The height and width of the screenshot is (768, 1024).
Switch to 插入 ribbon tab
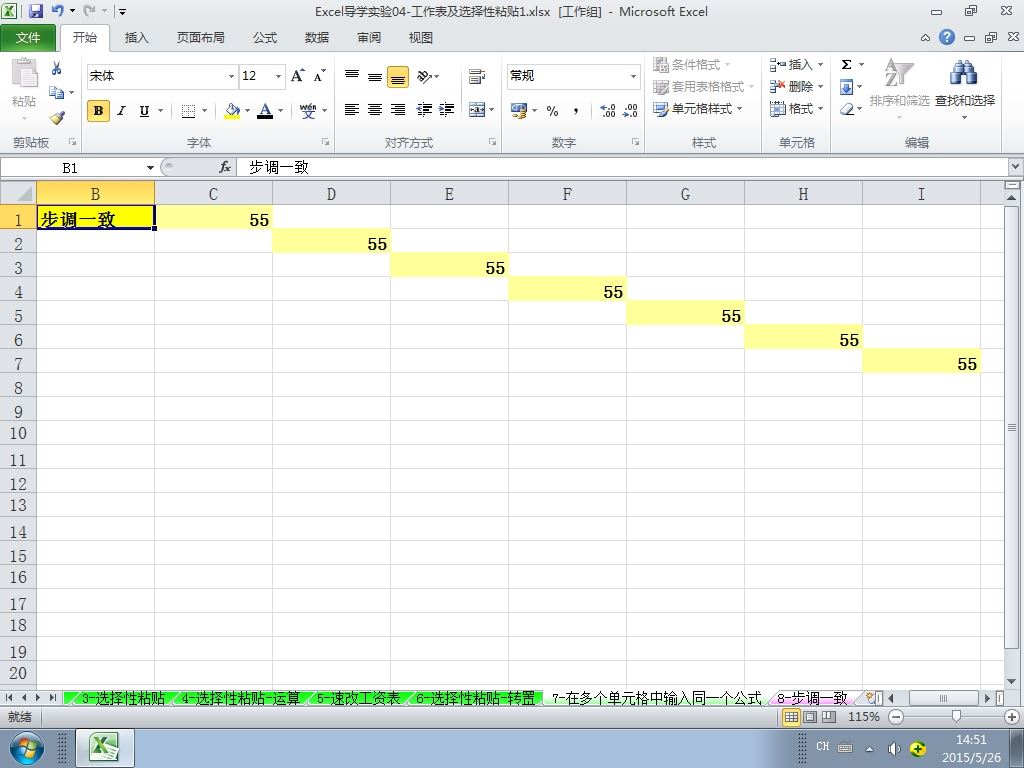(x=136, y=38)
